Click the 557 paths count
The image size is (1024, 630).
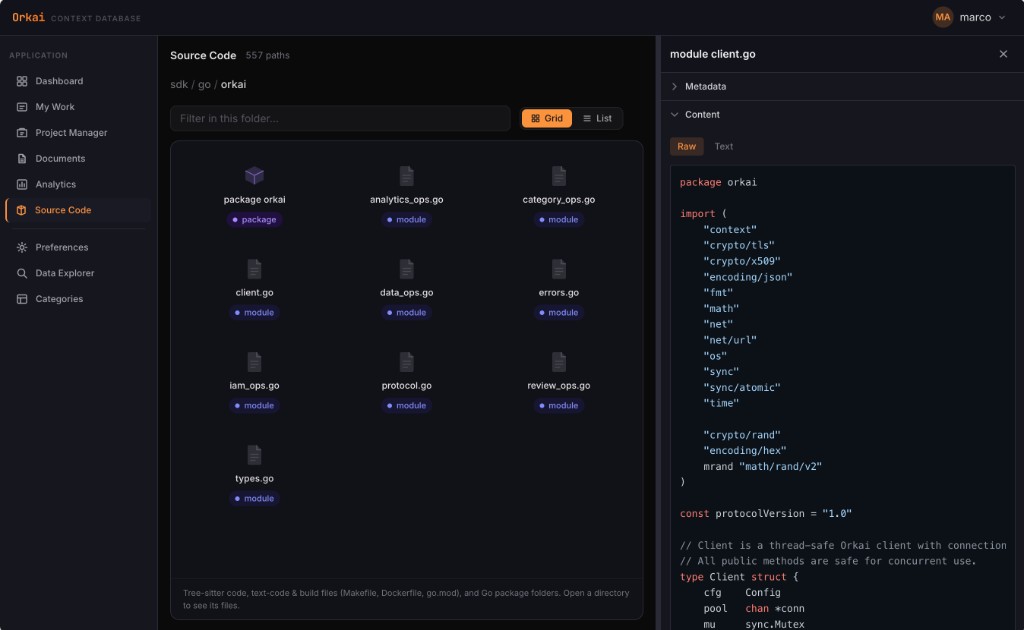click(x=268, y=55)
